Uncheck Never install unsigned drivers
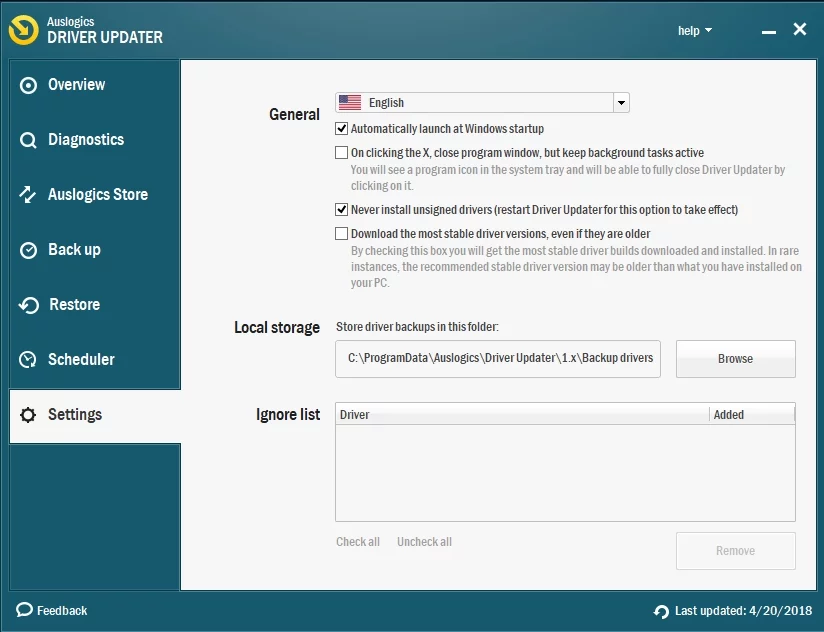The image size is (824, 632). point(342,210)
